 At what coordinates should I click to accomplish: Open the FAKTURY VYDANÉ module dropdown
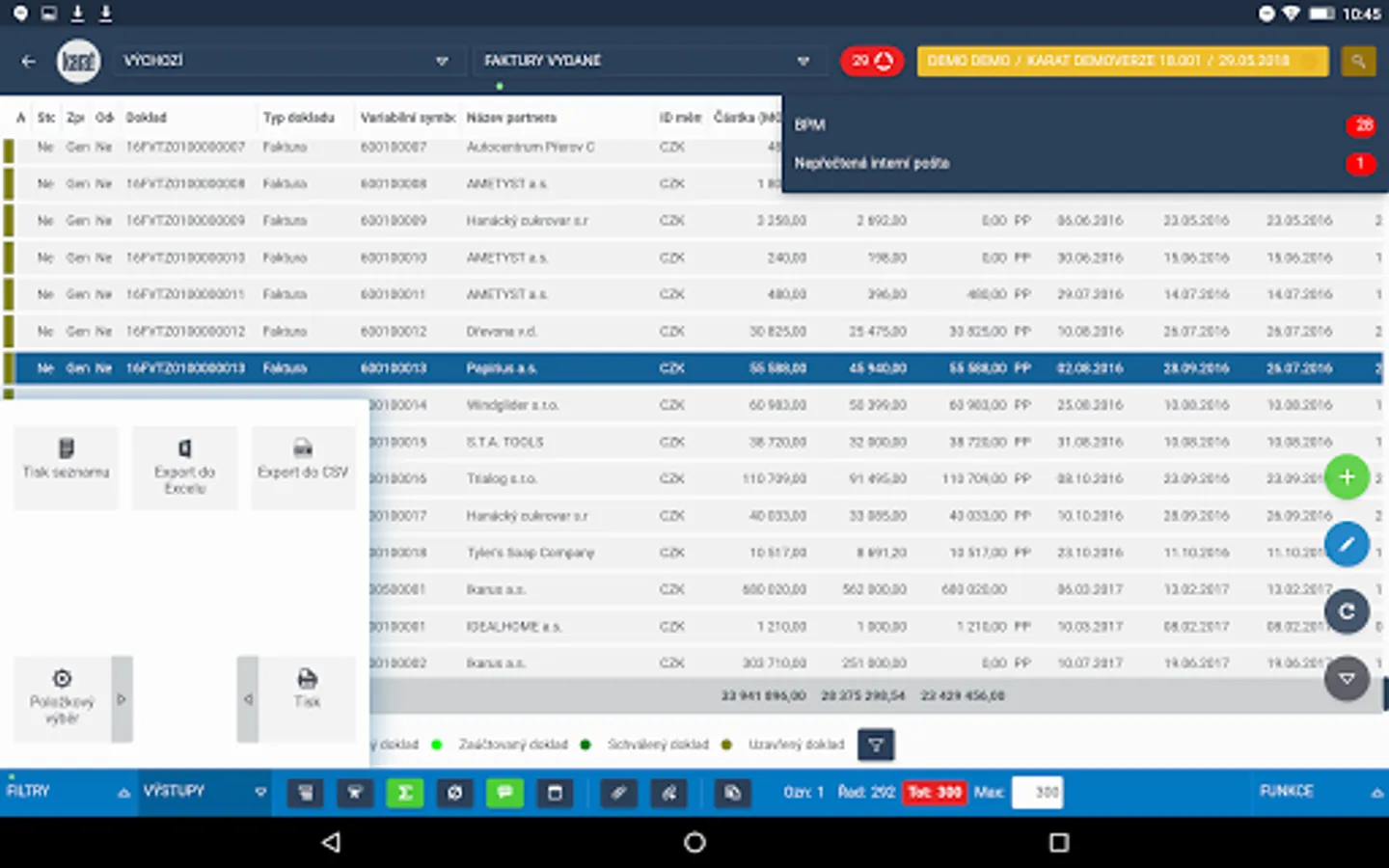[x=646, y=60]
